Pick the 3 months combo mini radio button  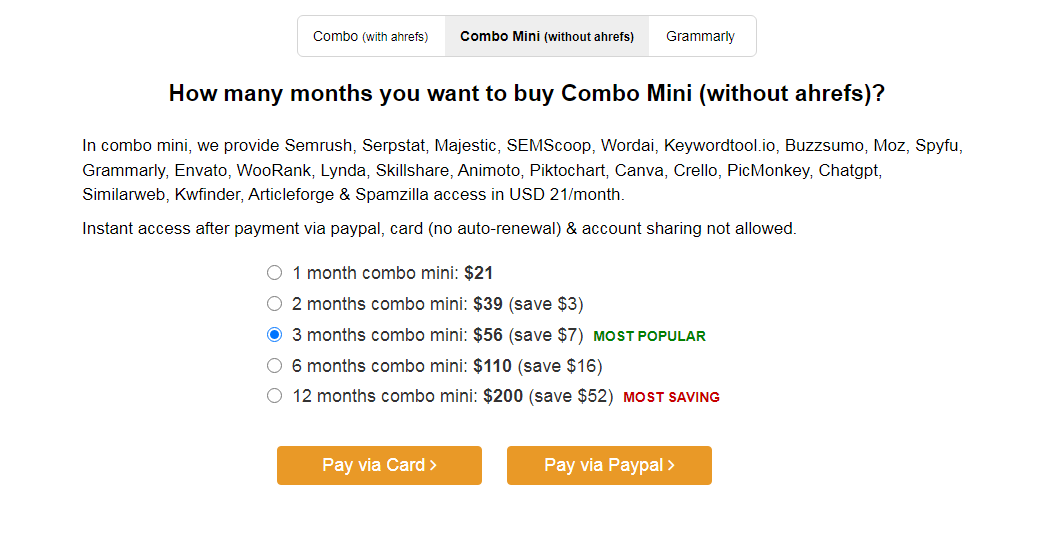(x=275, y=335)
